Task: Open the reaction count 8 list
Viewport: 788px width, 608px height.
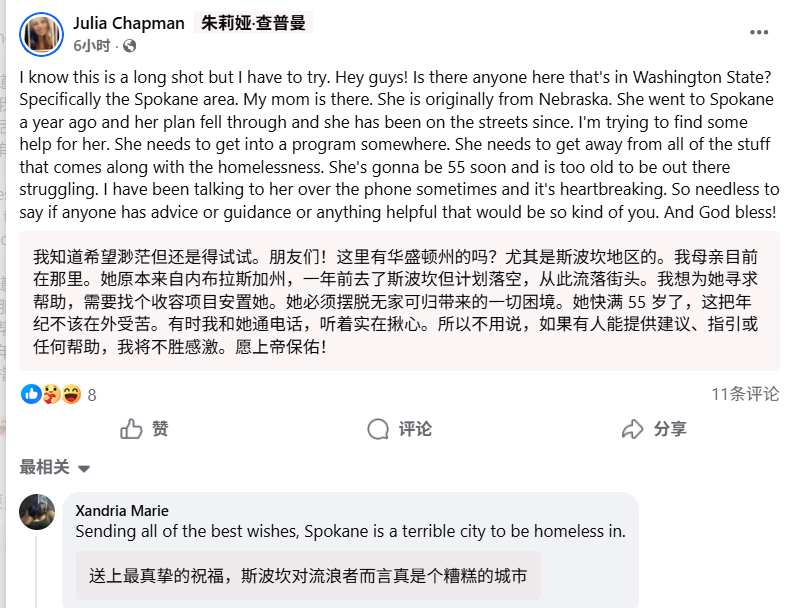Action: tap(92, 395)
